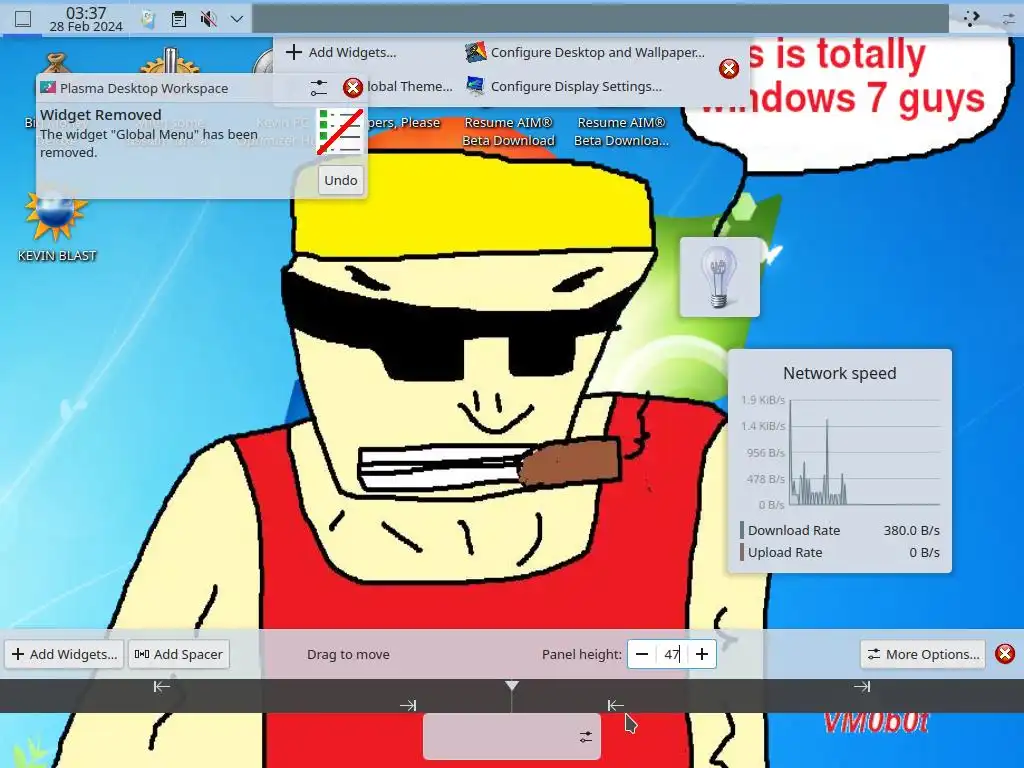Click the 380.0 B/s download value

pos(911,530)
